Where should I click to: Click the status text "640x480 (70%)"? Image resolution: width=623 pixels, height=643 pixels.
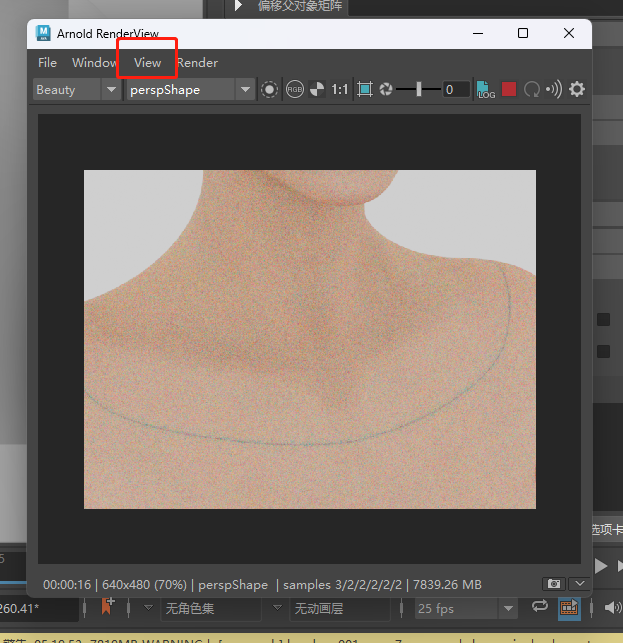click(144, 584)
